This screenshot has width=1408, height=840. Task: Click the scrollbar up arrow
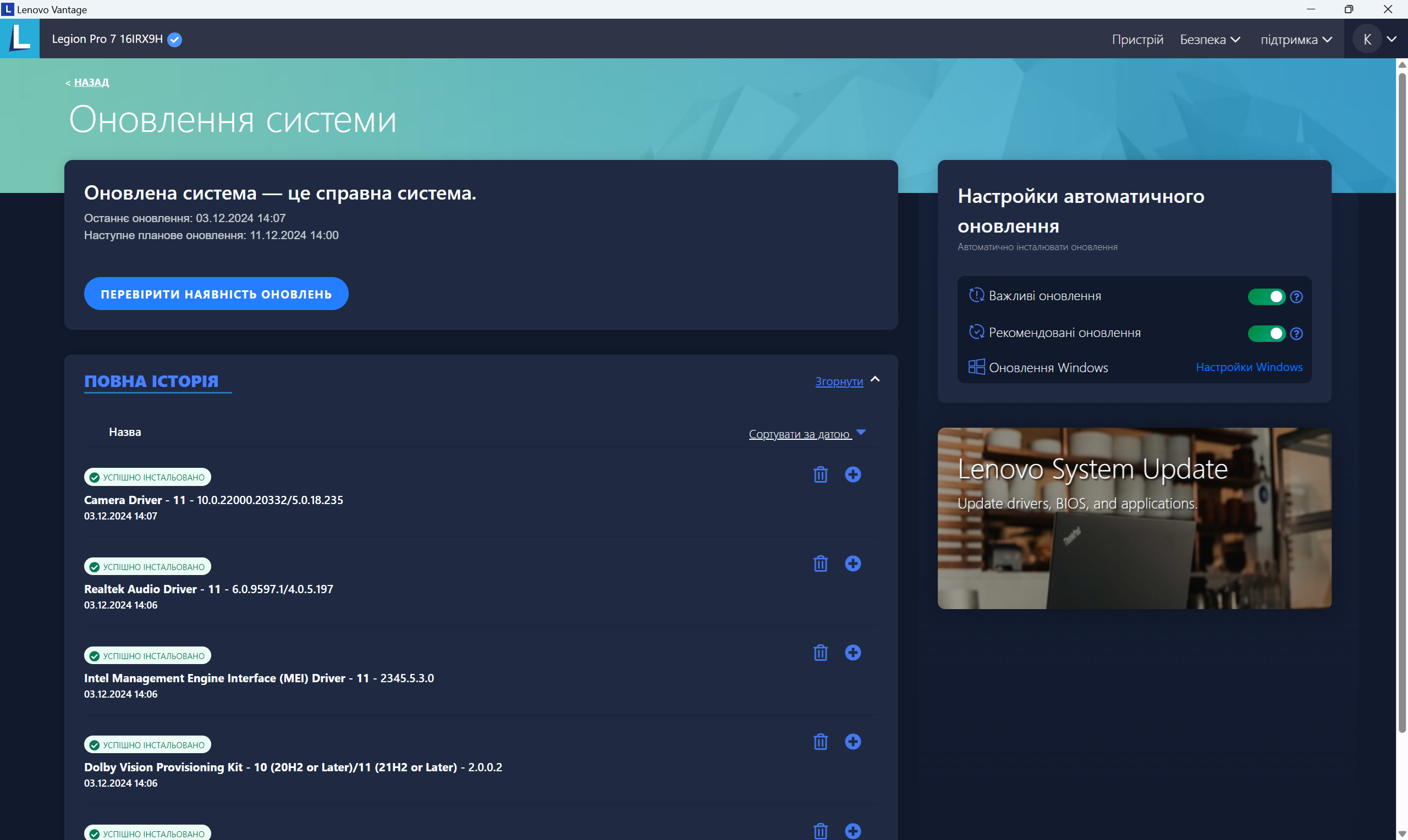pos(1402,64)
